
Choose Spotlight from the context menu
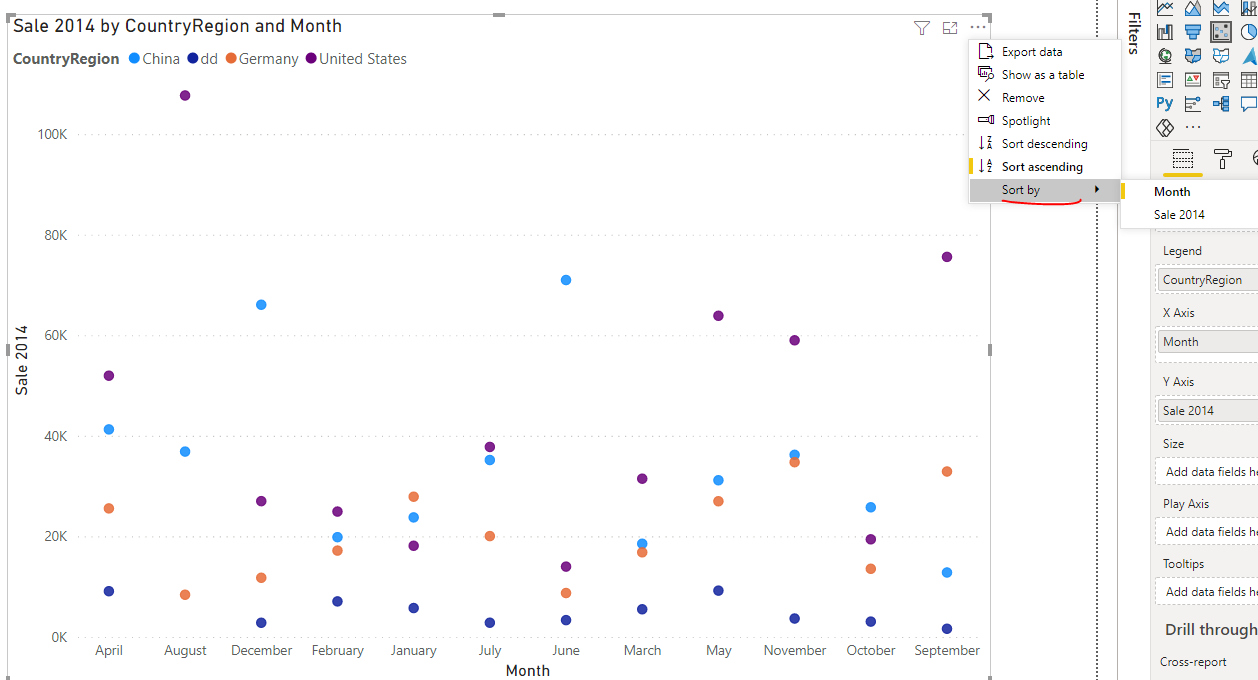click(1045, 121)
